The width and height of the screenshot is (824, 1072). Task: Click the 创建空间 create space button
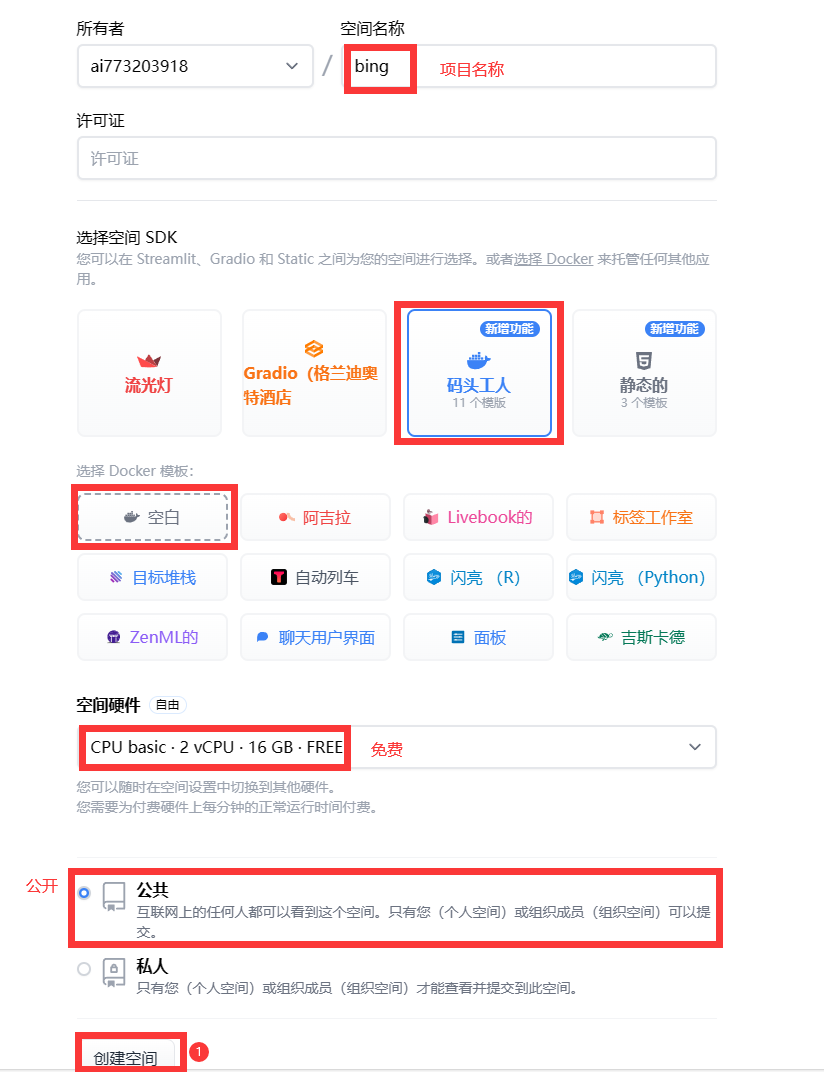tap(129, 1056)
